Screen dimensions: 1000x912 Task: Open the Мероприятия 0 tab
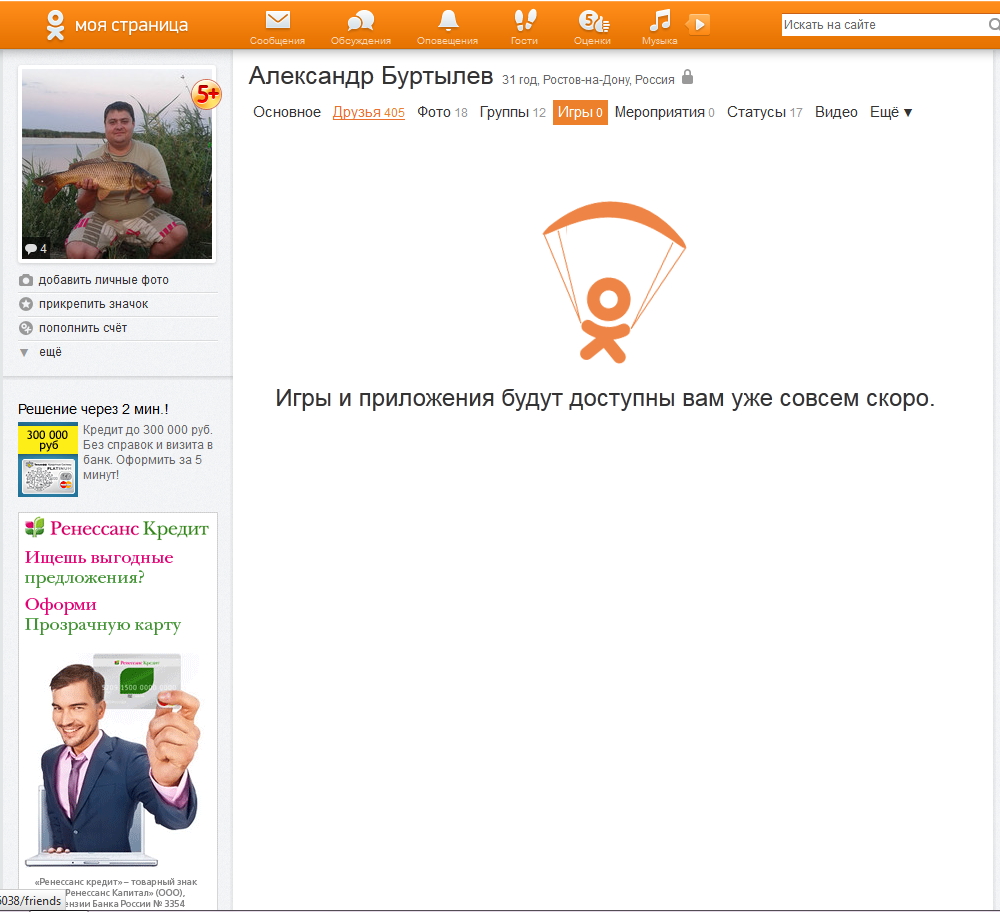(665, 112)
